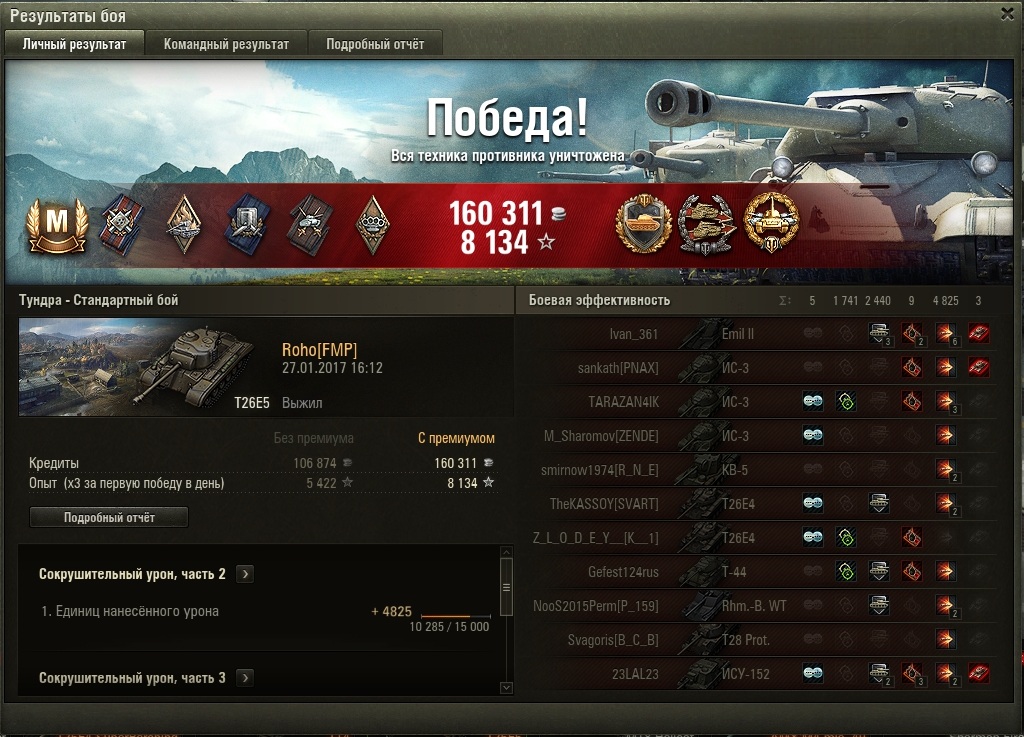This screenshot has width=1024, height=737.
Task: Expand mission Сокрушительный урон, часть 3
Action: click(245, 678)
